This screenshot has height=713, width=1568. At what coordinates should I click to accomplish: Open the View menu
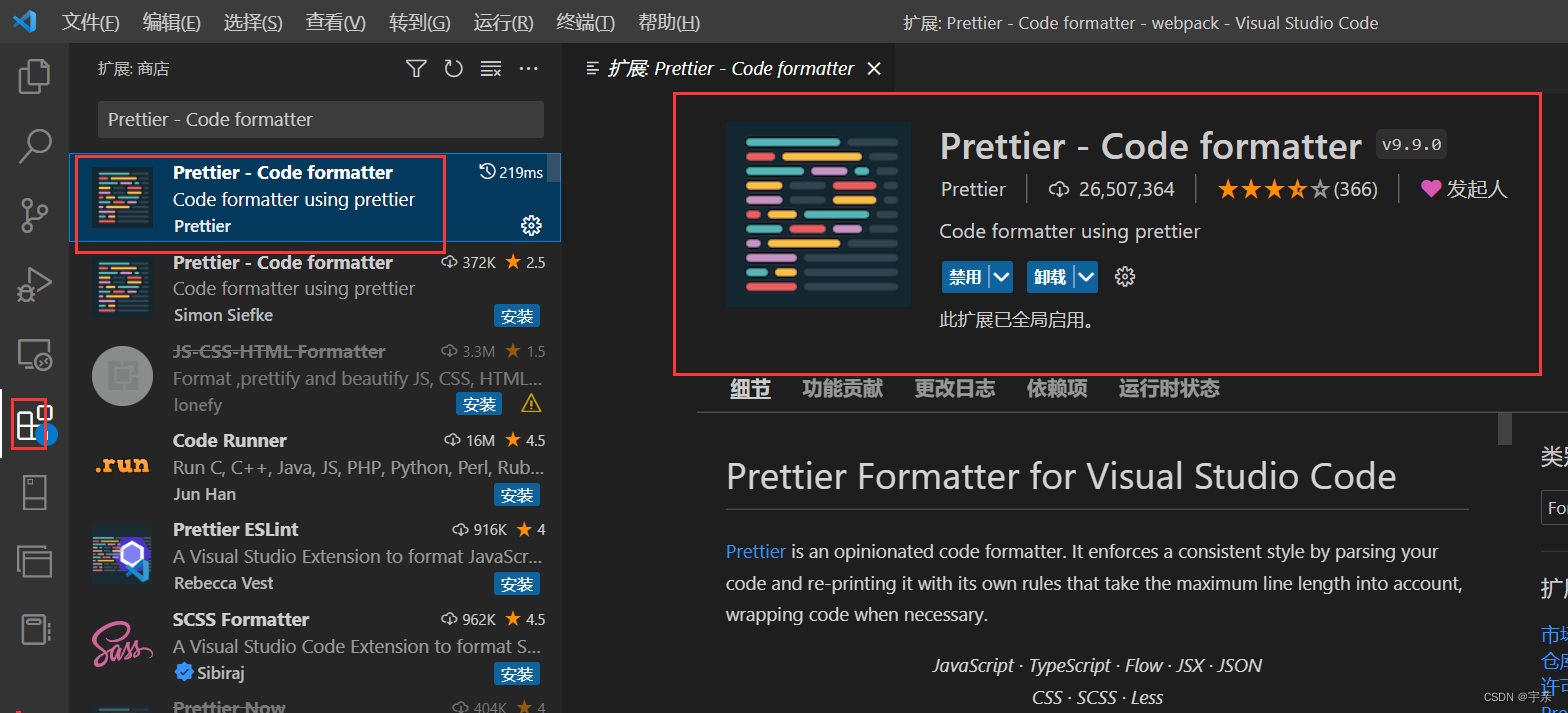pyautogui.click(x=335, y=22)
